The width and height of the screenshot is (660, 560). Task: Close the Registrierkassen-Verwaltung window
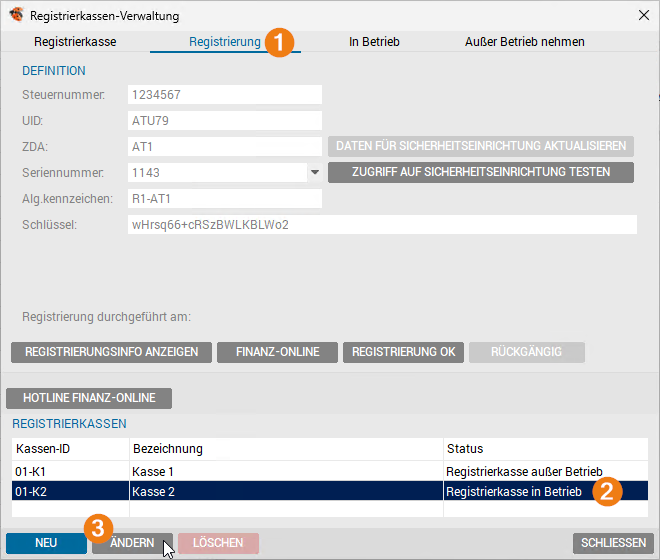[641, 14]
